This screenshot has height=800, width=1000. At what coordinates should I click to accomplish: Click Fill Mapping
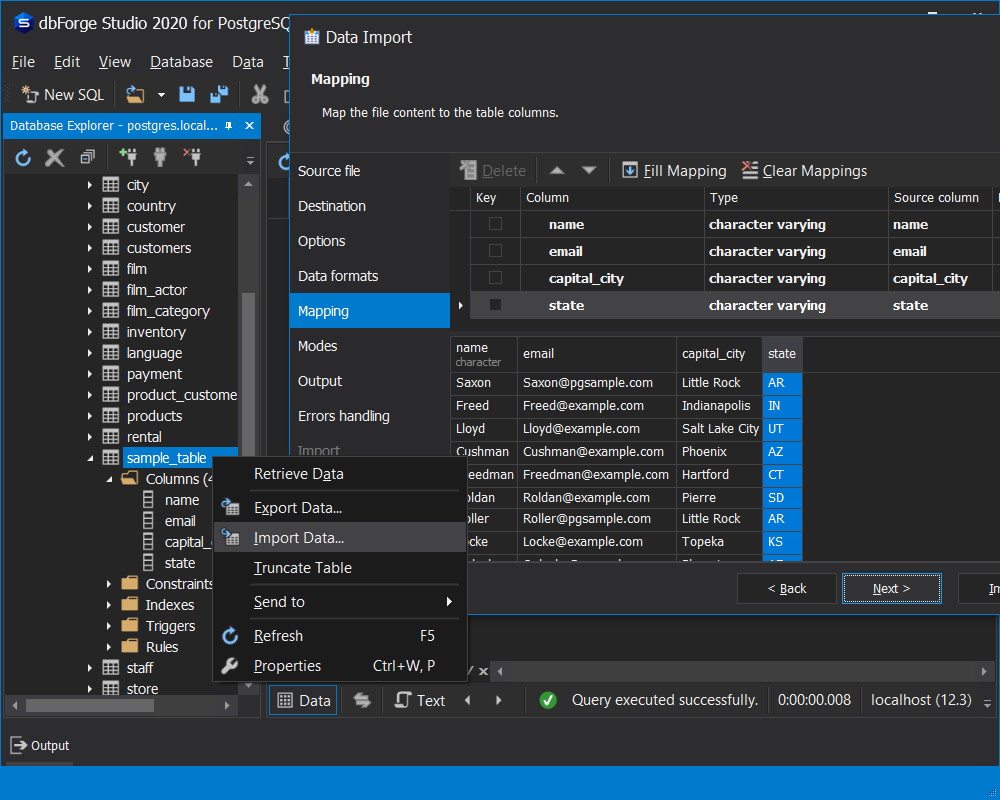(674, 170)
